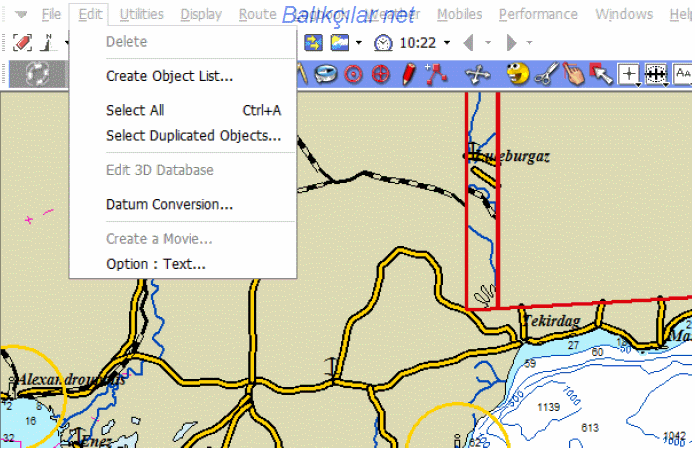Viewport: 695px width, 450px height.
Task: Select the red pencil drawing tool
Action: pyautogui.click(x=408, y=74)
